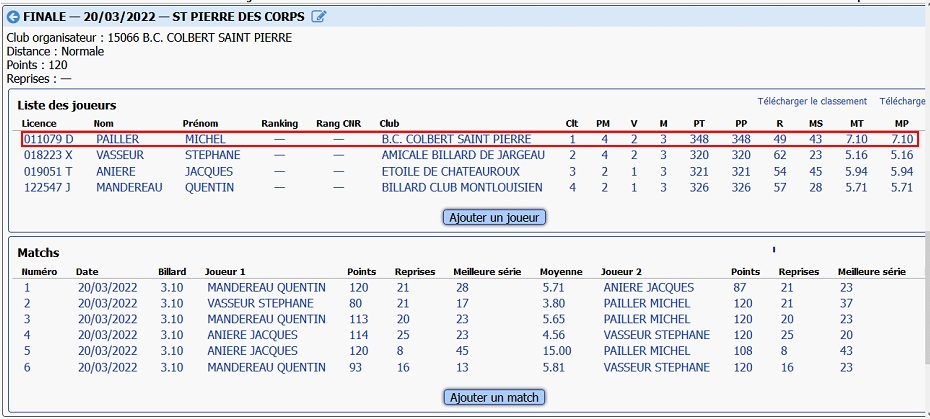Click the Ajouter un match button
Screen dimensions: 930x419
point(494,397)
